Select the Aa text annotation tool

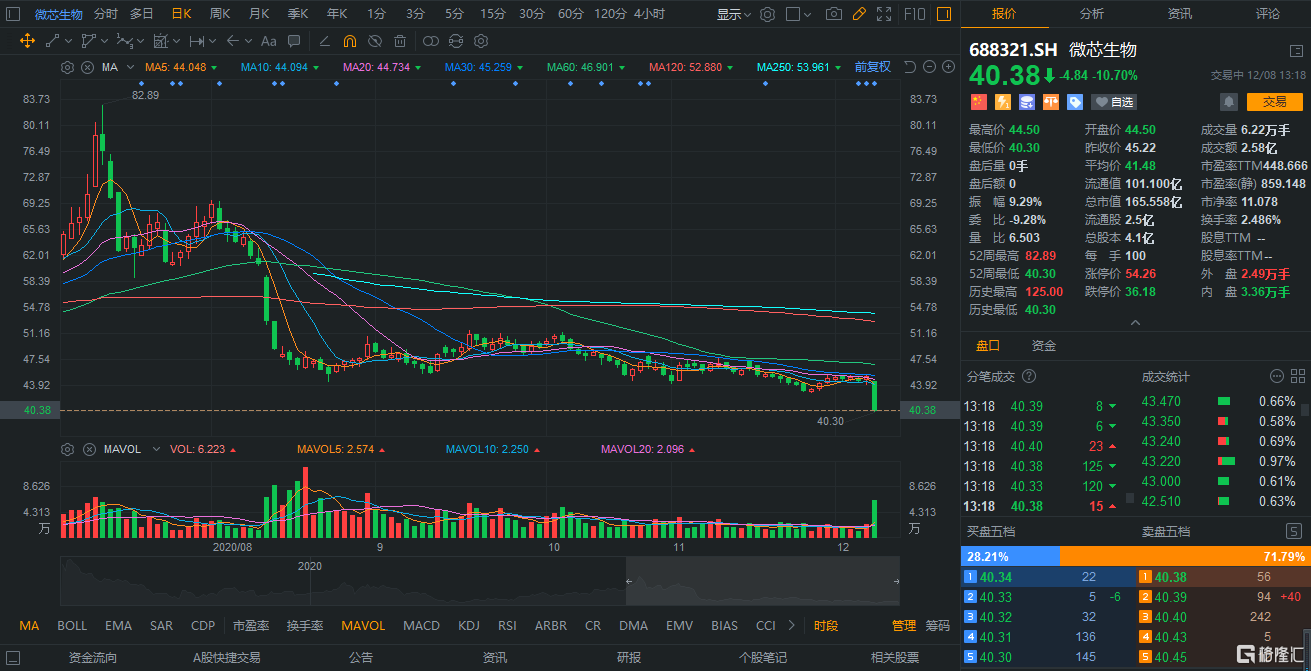(267, 41)
